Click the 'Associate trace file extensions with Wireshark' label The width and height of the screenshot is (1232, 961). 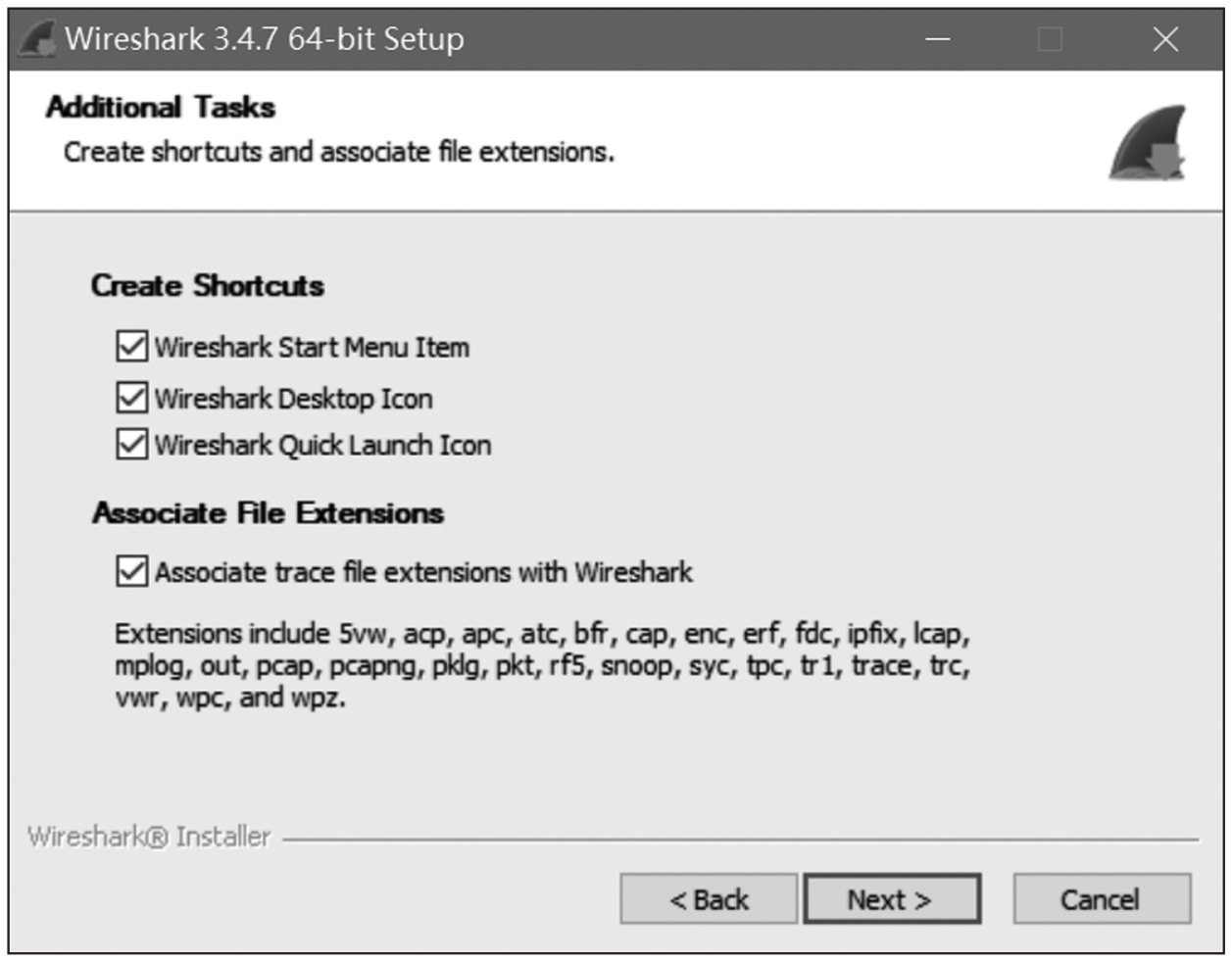tap(423, 572)
